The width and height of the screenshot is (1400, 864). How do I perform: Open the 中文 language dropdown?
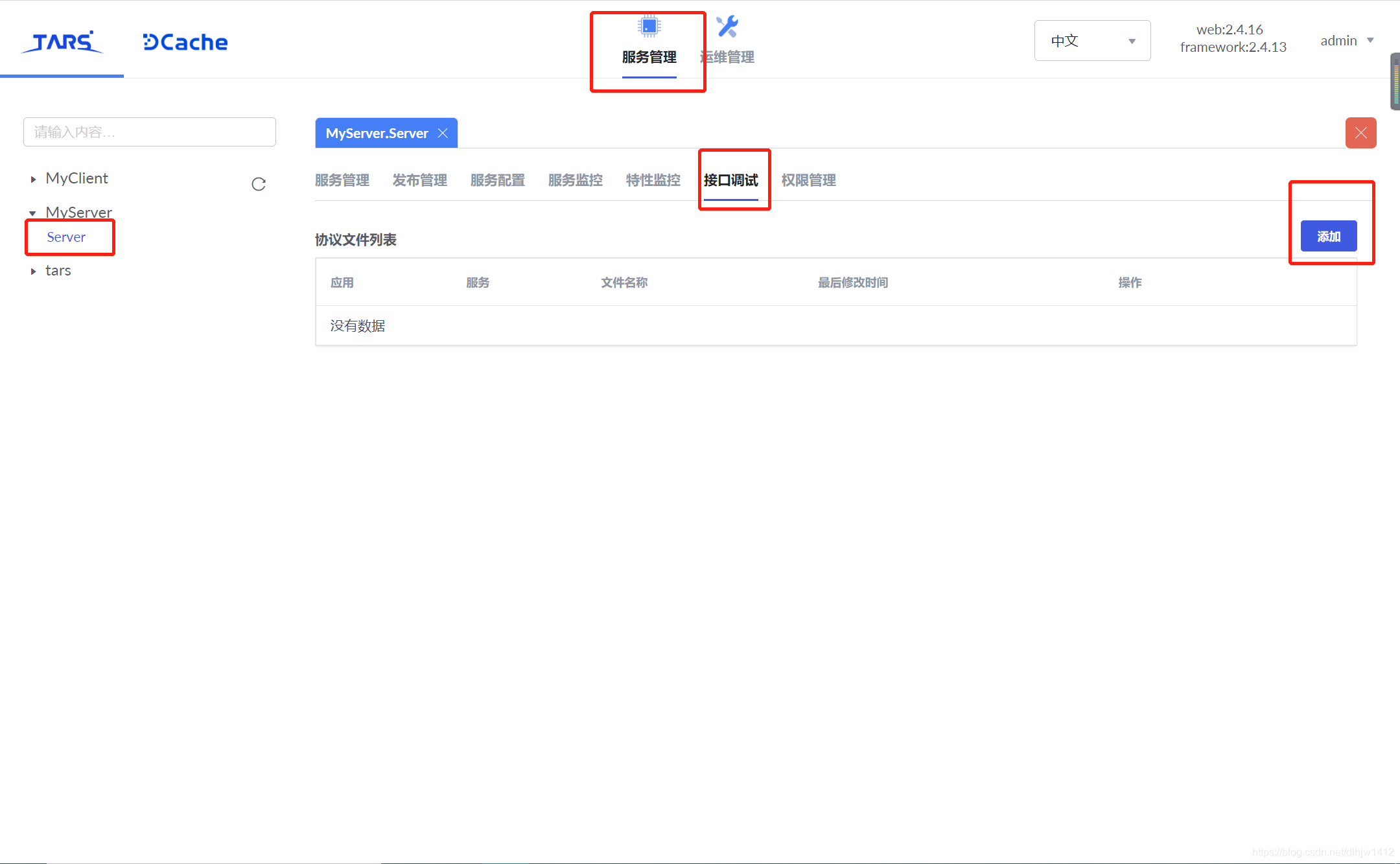[x=1091, y=40]
